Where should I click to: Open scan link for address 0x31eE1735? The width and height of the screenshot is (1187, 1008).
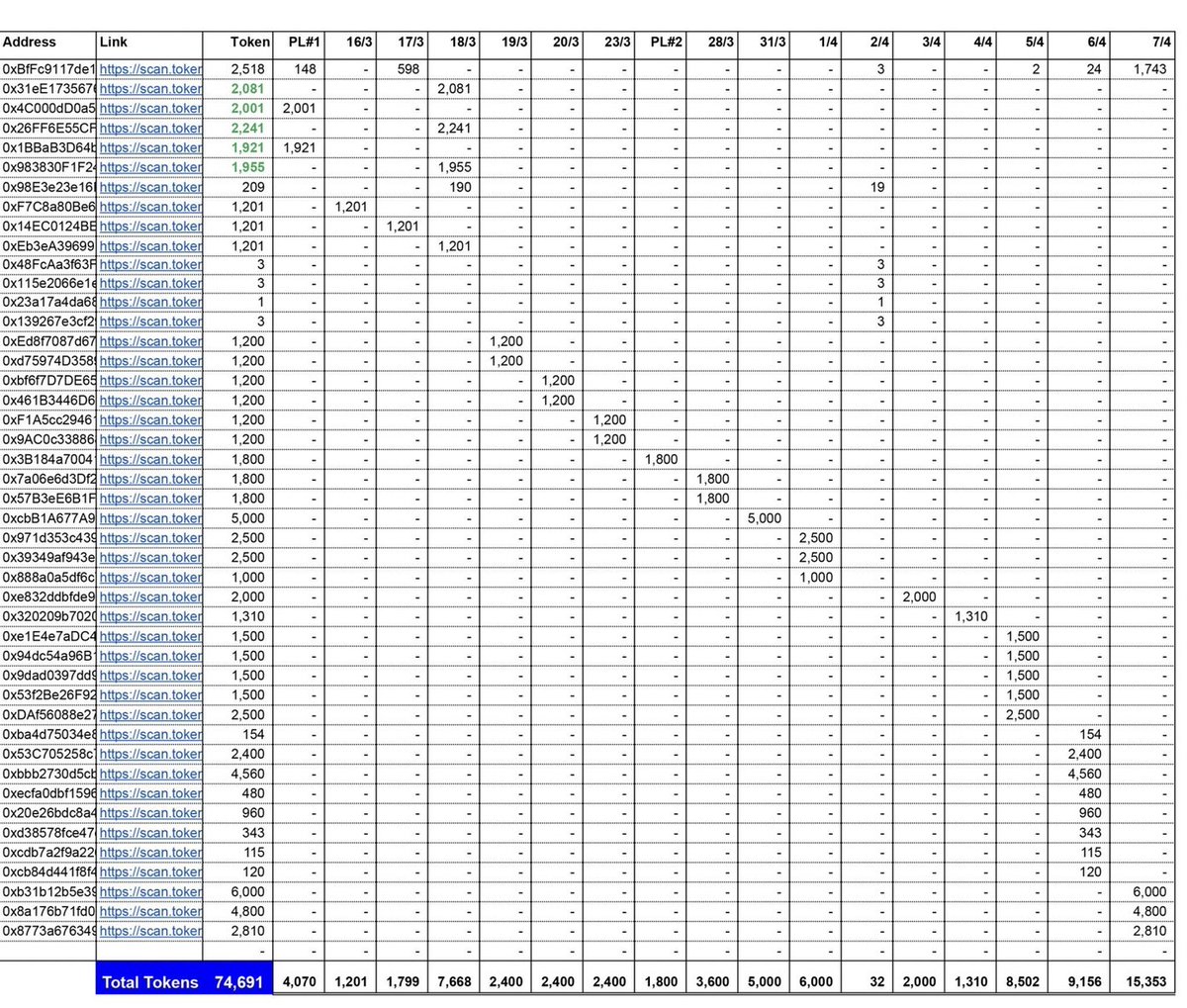pyautogui.click(x=150, y=89)
